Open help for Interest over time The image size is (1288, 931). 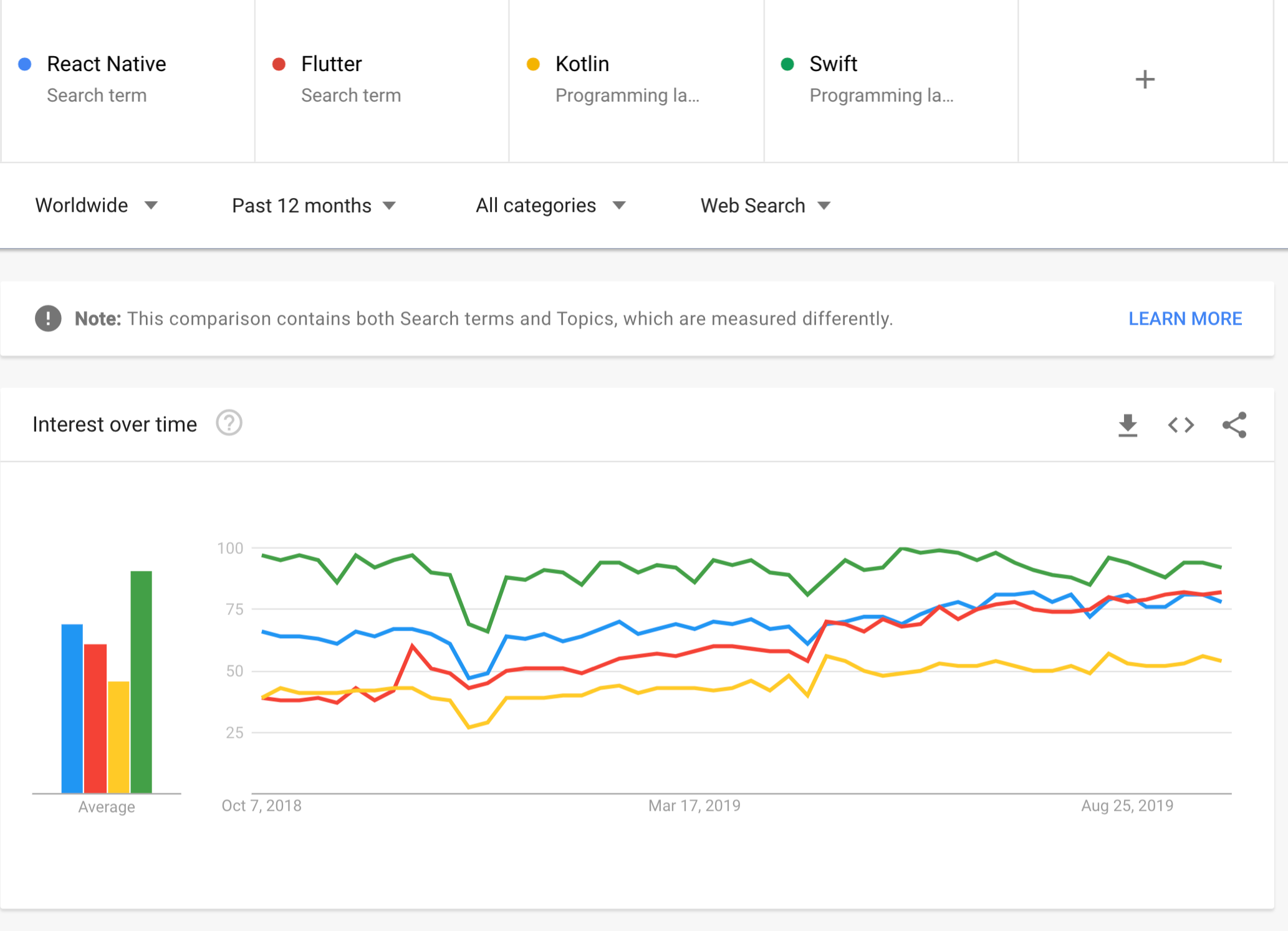point(229,423)
